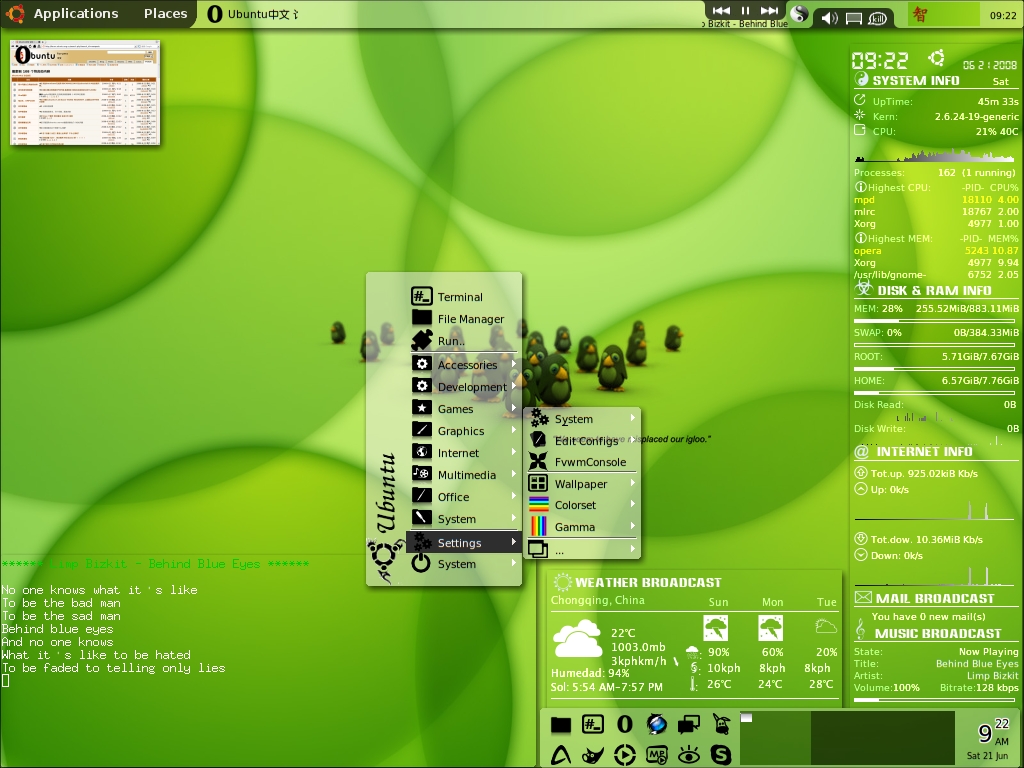Skip to next track in the top panel
This screenshot has height=768, width=1024.
point(769,10)
